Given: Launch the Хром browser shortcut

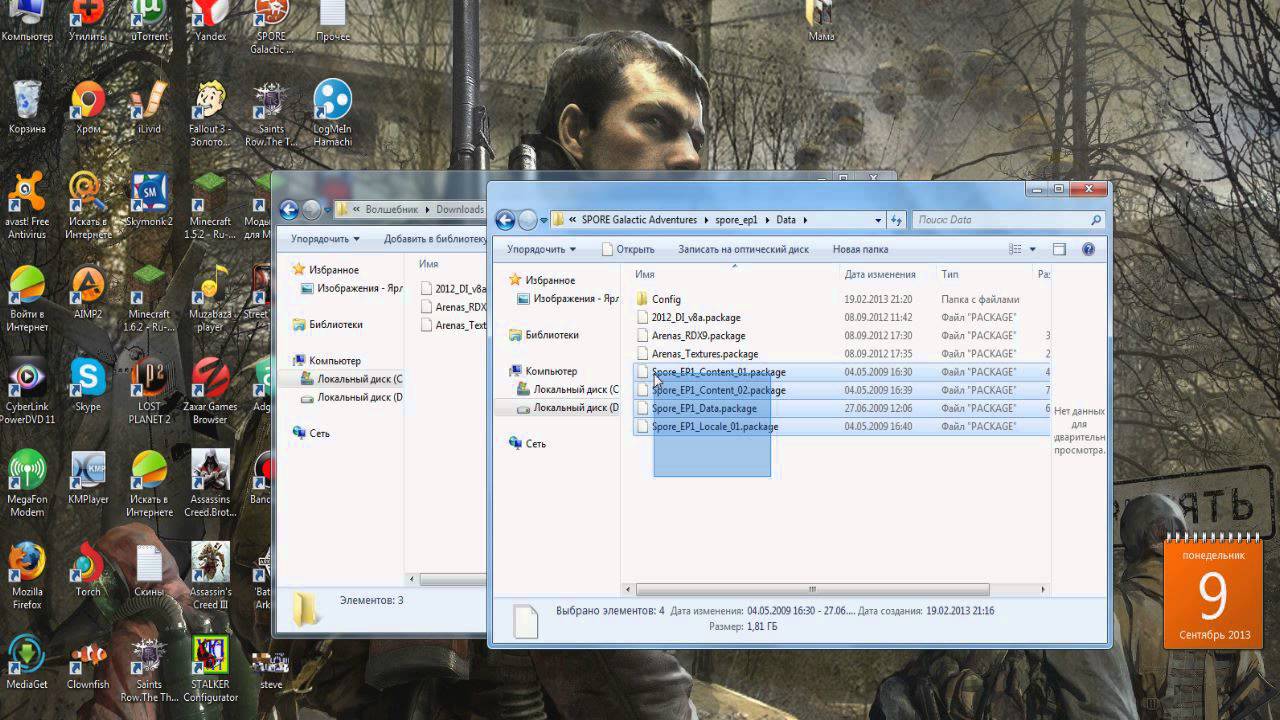Looking at the screenshot, I should [x=88, y=107].
